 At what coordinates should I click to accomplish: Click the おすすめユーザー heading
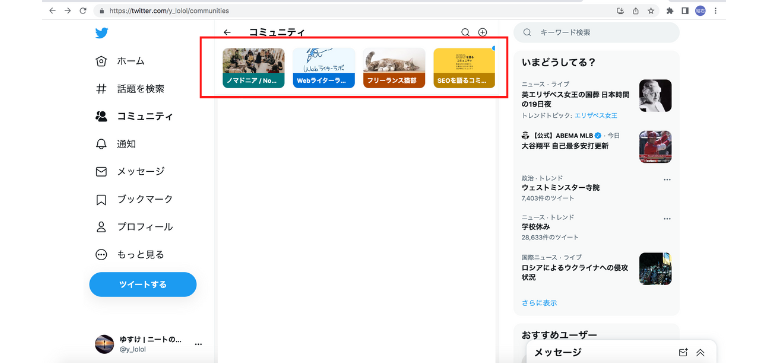pyautogui.click(x=559, y=336)
